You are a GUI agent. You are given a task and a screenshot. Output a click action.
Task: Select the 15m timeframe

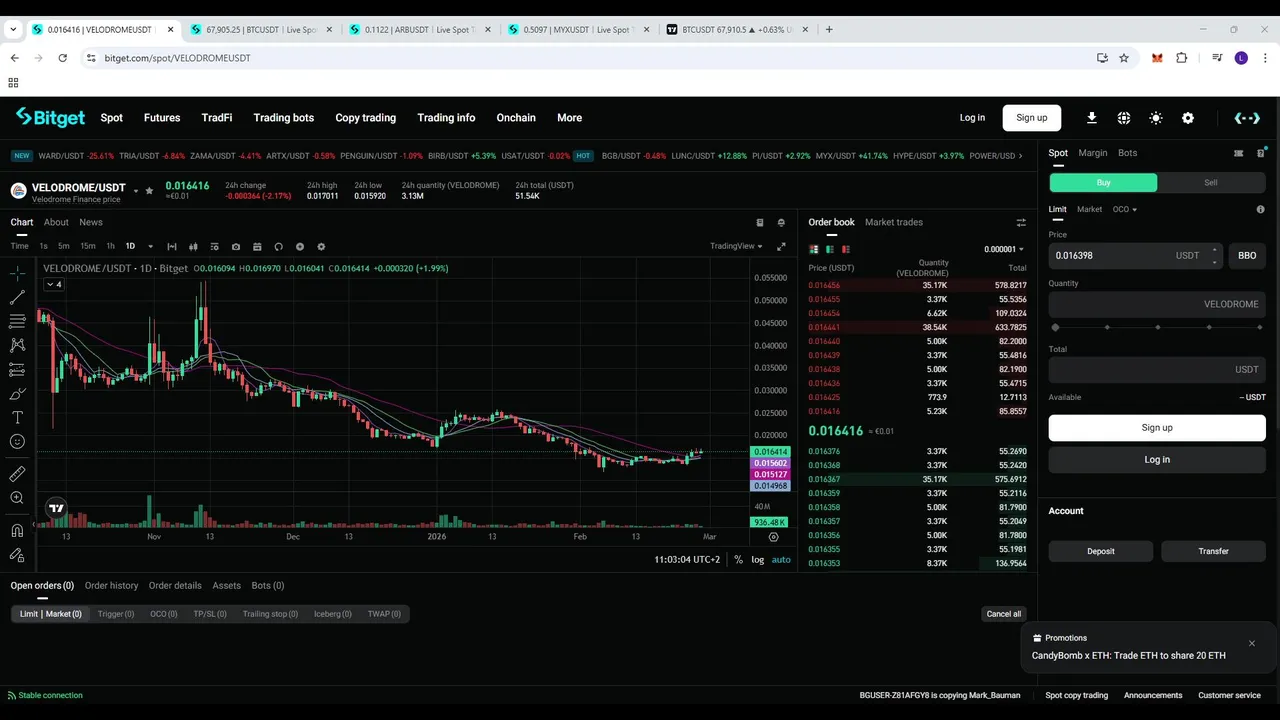(88, 246)
